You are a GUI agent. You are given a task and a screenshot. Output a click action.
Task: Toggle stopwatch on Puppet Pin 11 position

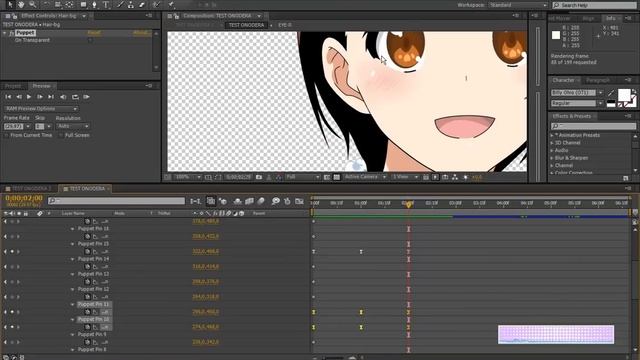tap(87, 312)
